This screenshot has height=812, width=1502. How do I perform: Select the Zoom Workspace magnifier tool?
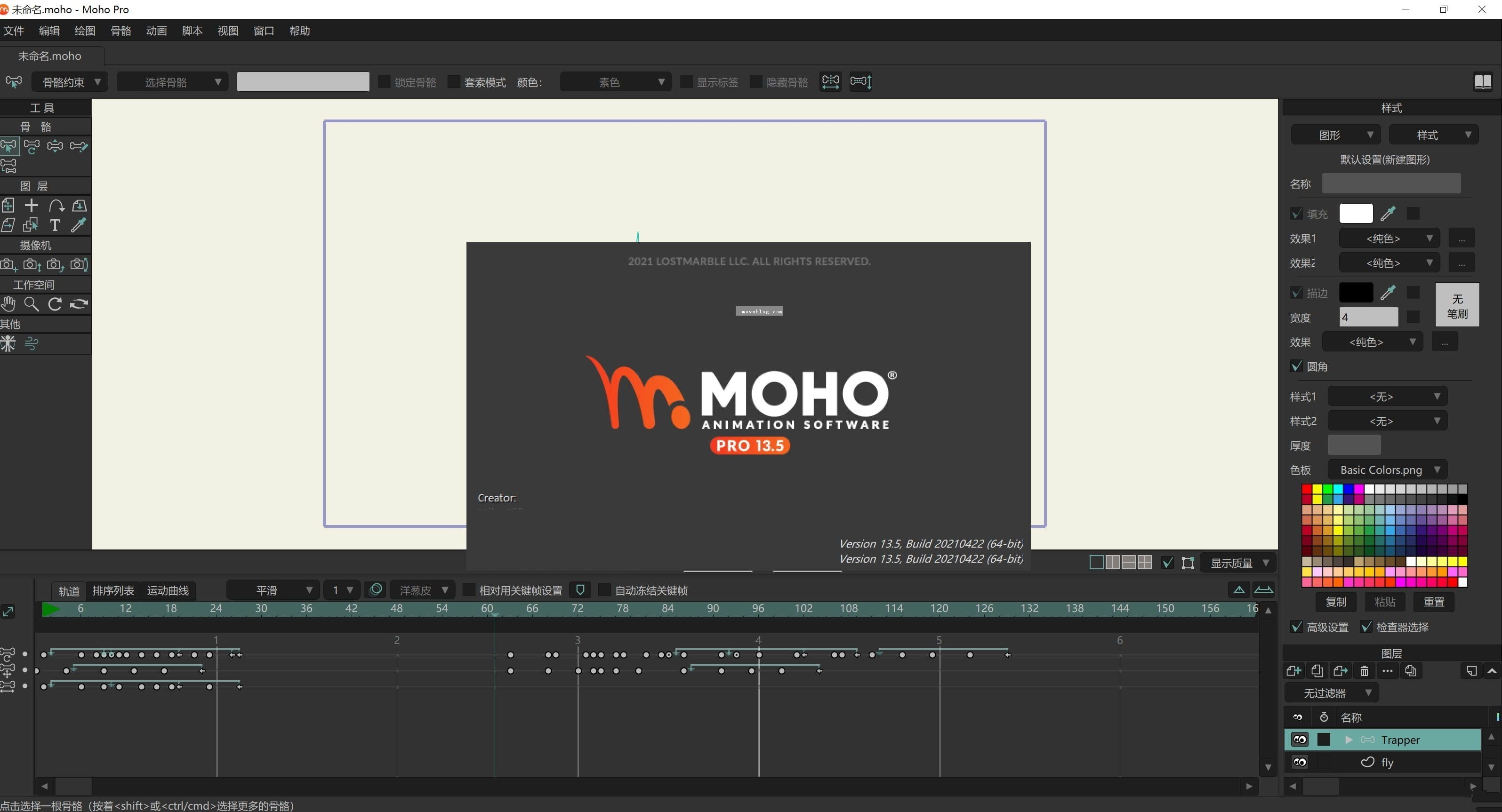coord(32,304)
